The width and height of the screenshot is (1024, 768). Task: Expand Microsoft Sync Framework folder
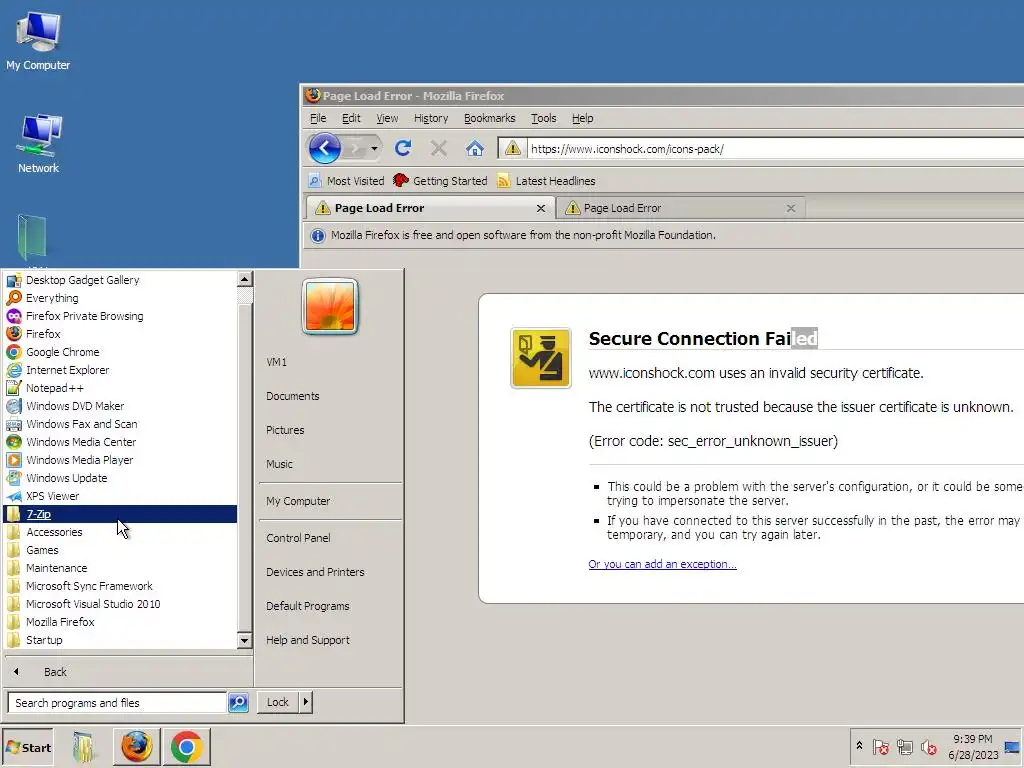(x=120, y=586)
